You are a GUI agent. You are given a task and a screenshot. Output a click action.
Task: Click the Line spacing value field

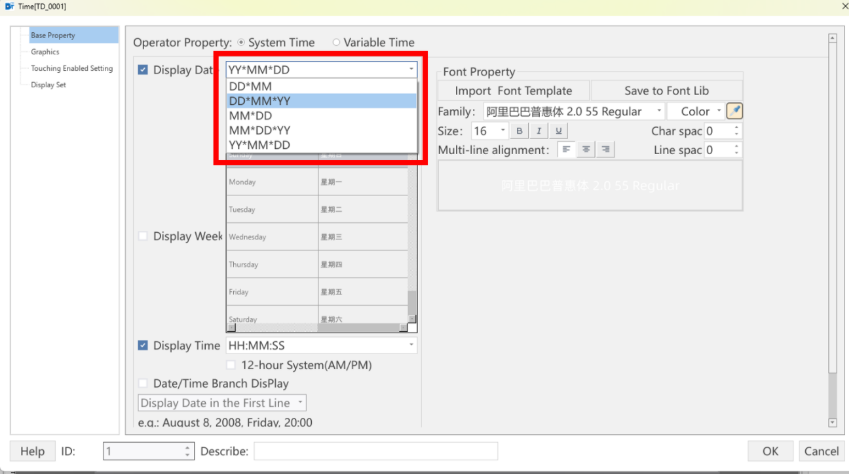(x=718, y=150)
